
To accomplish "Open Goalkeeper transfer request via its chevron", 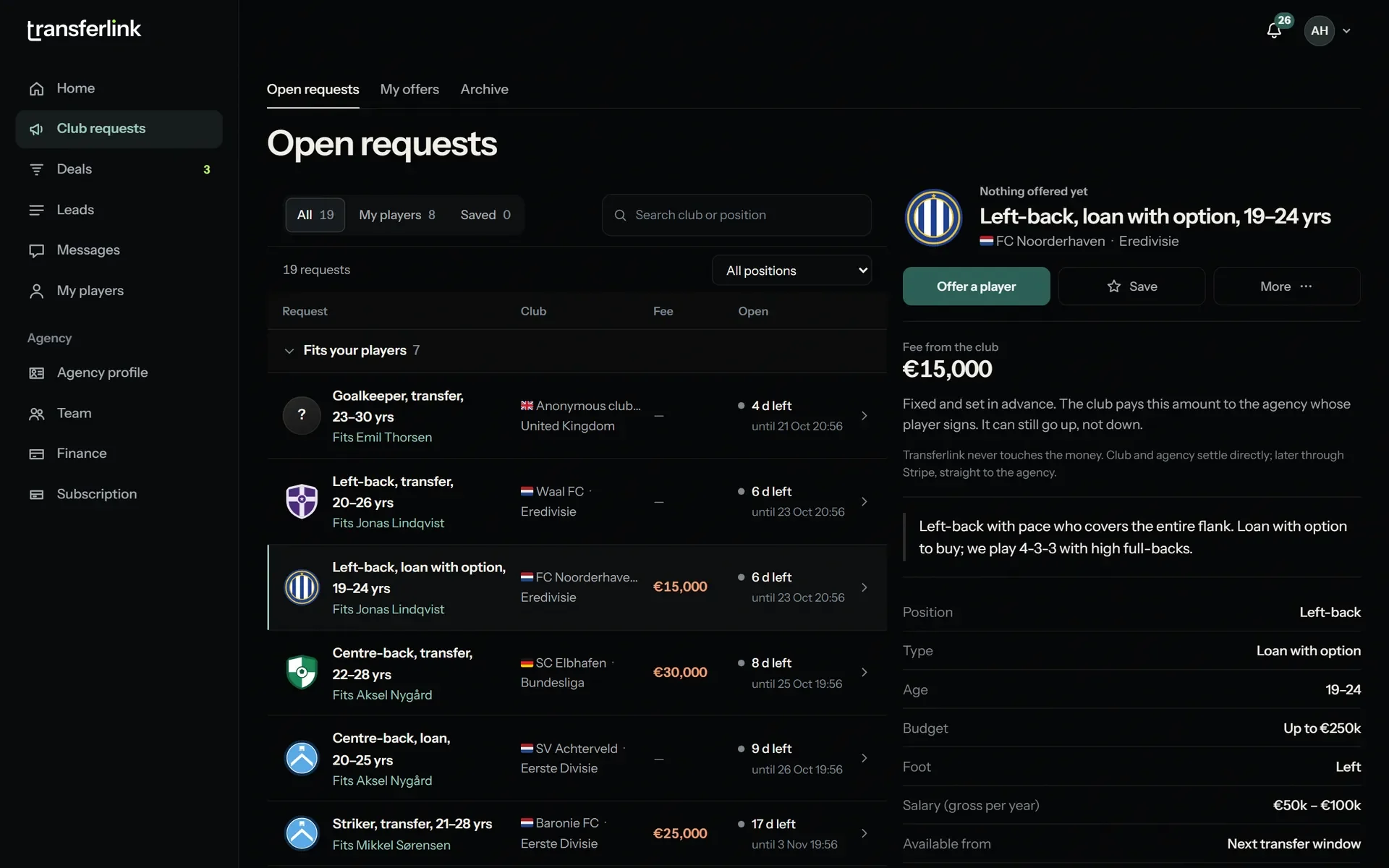I will 864,415.
